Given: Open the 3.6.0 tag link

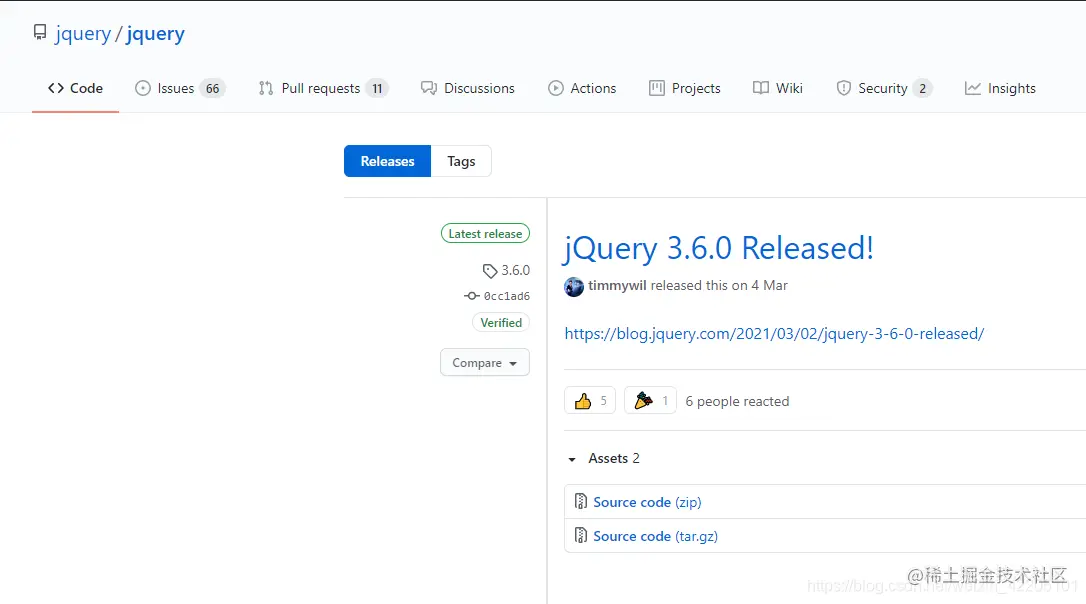Looking at the screenshot, I should [x=515, y=270].
